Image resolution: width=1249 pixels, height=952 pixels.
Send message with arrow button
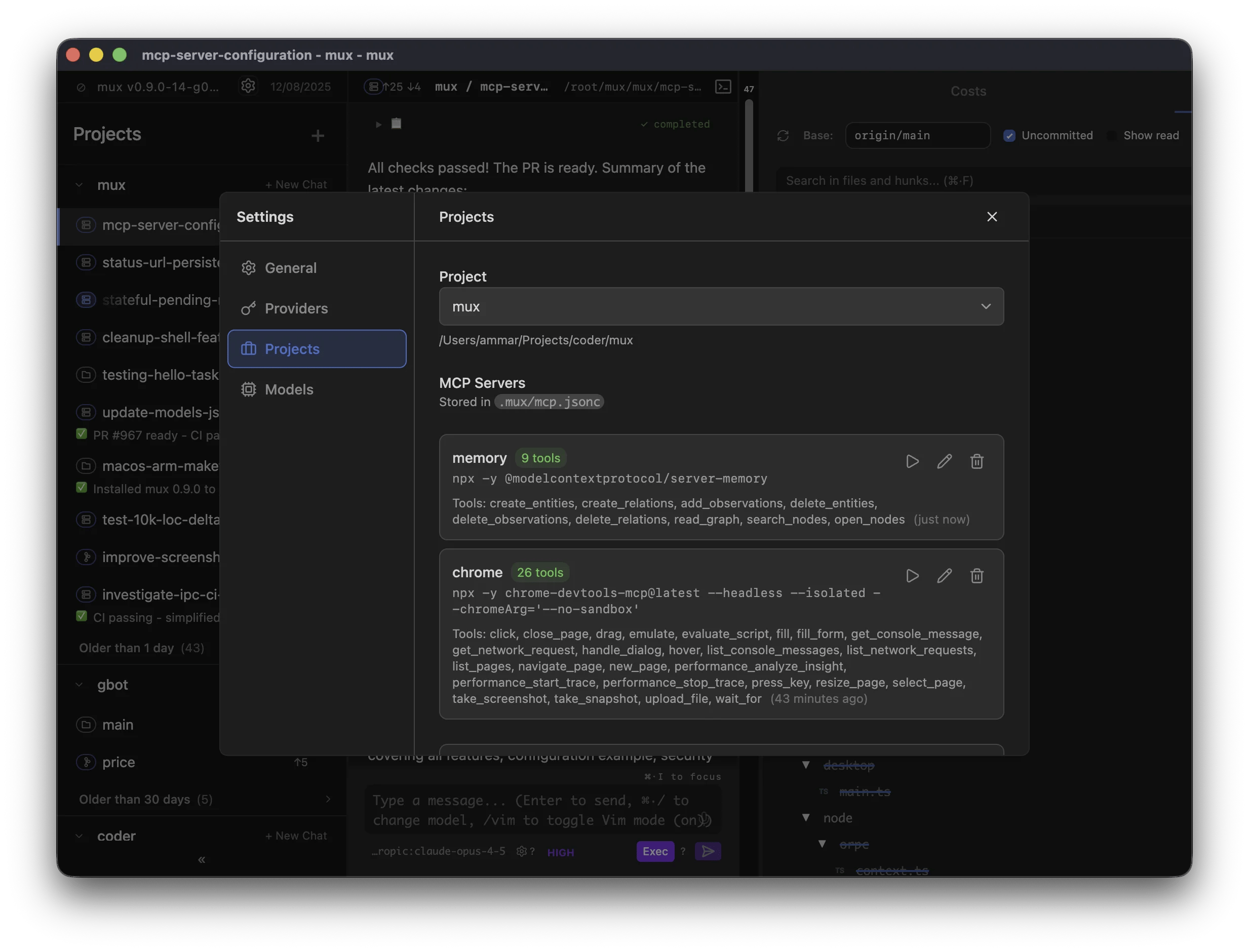tap(708, 852)
